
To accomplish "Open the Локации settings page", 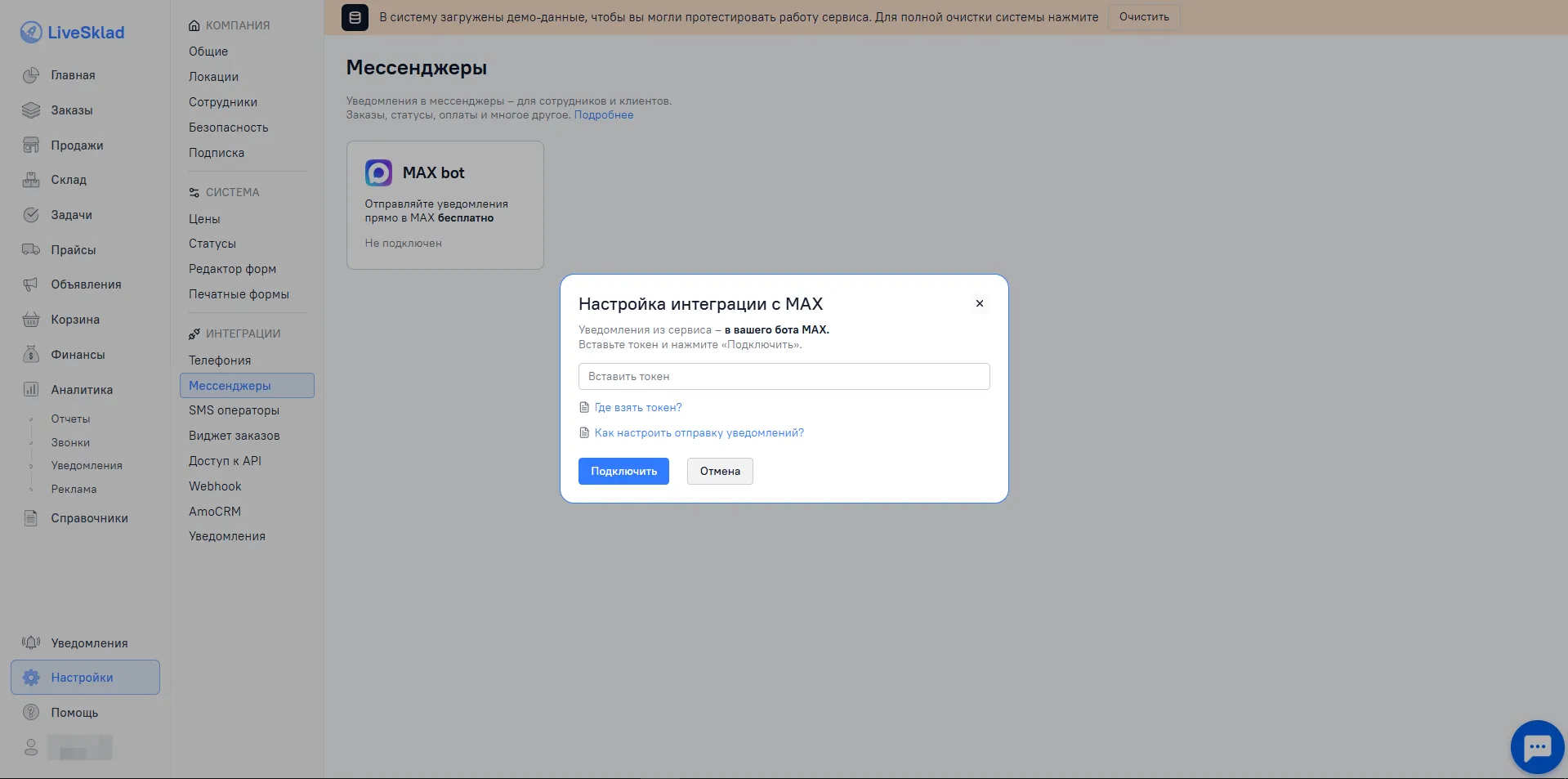I will [x=214, y=77].
